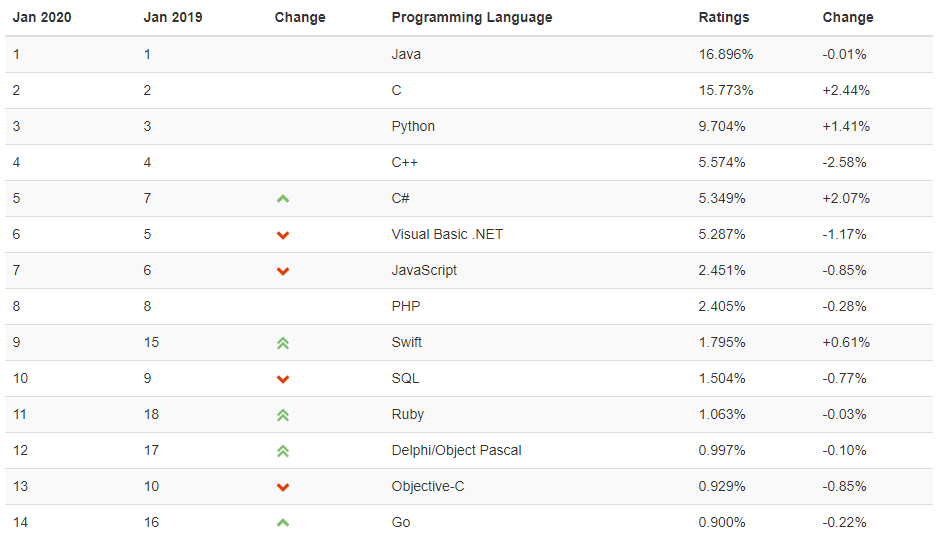Click the green up arrow beside C#
This screenshot has height=533, width=940.
[283, 199]
